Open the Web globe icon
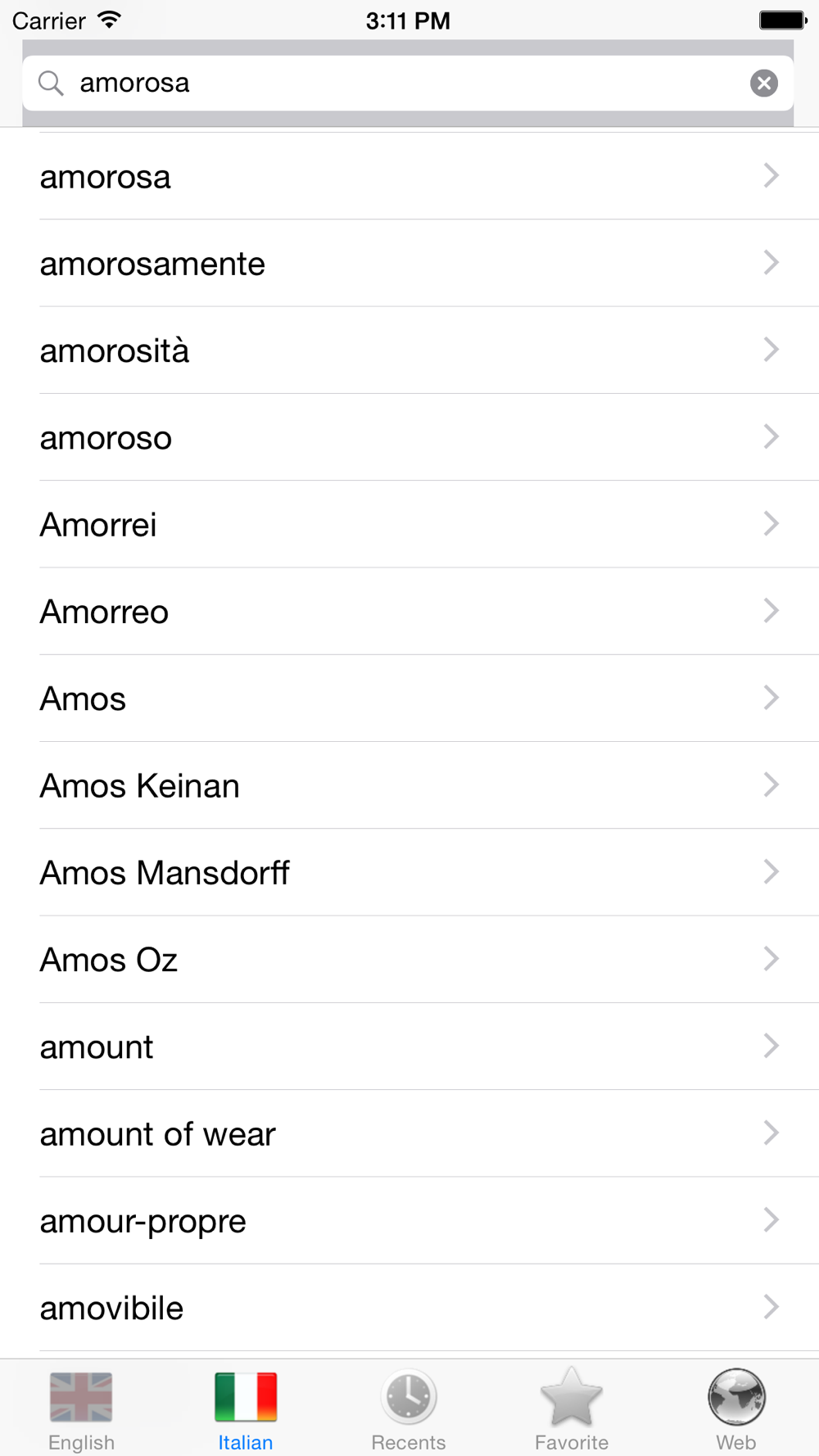Screen dimensions: 819x1456 coord(735,1397)
